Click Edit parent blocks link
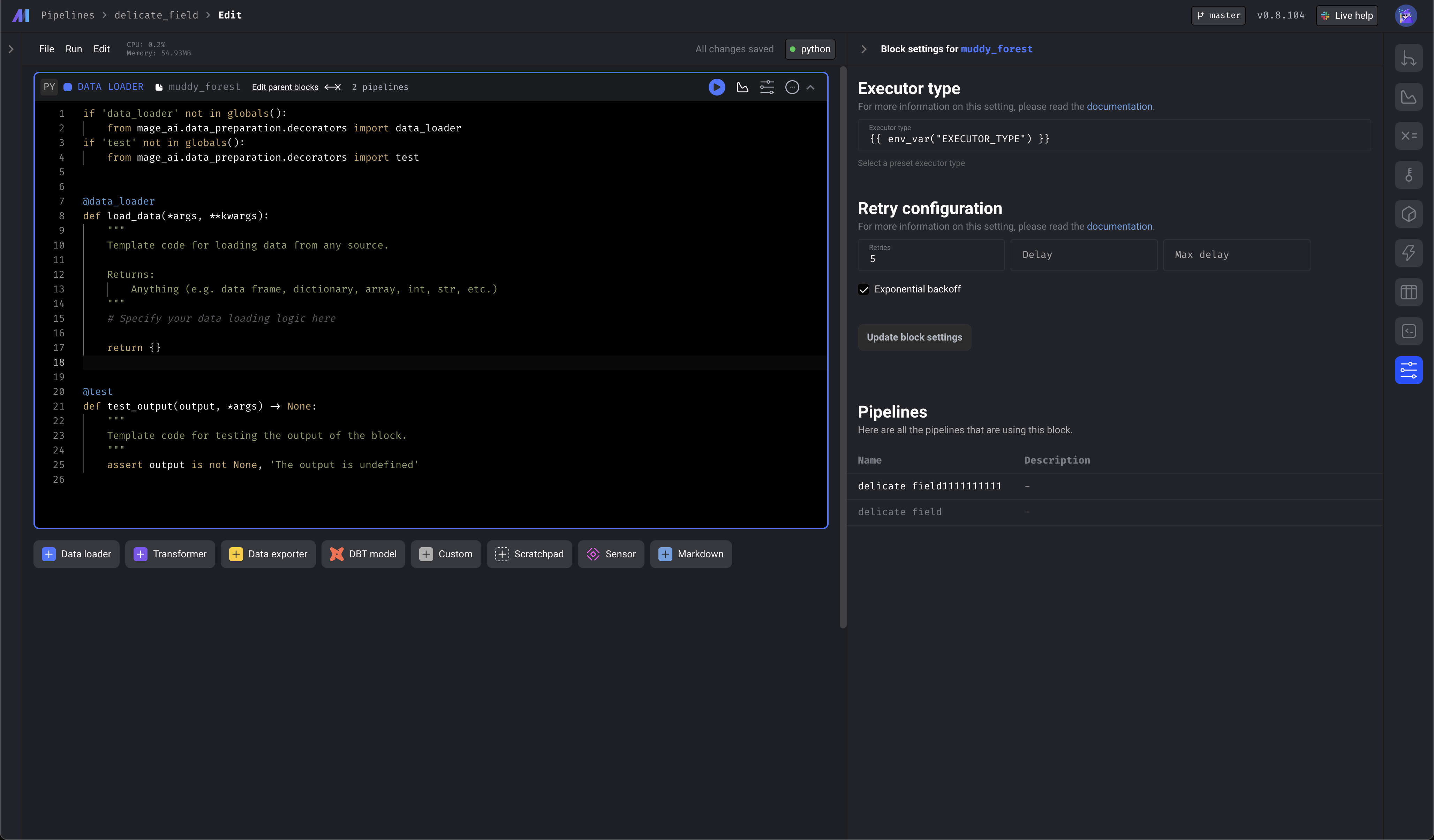Image resolution: width=1434 pixels, height=840 pixels. click(285, 87)
